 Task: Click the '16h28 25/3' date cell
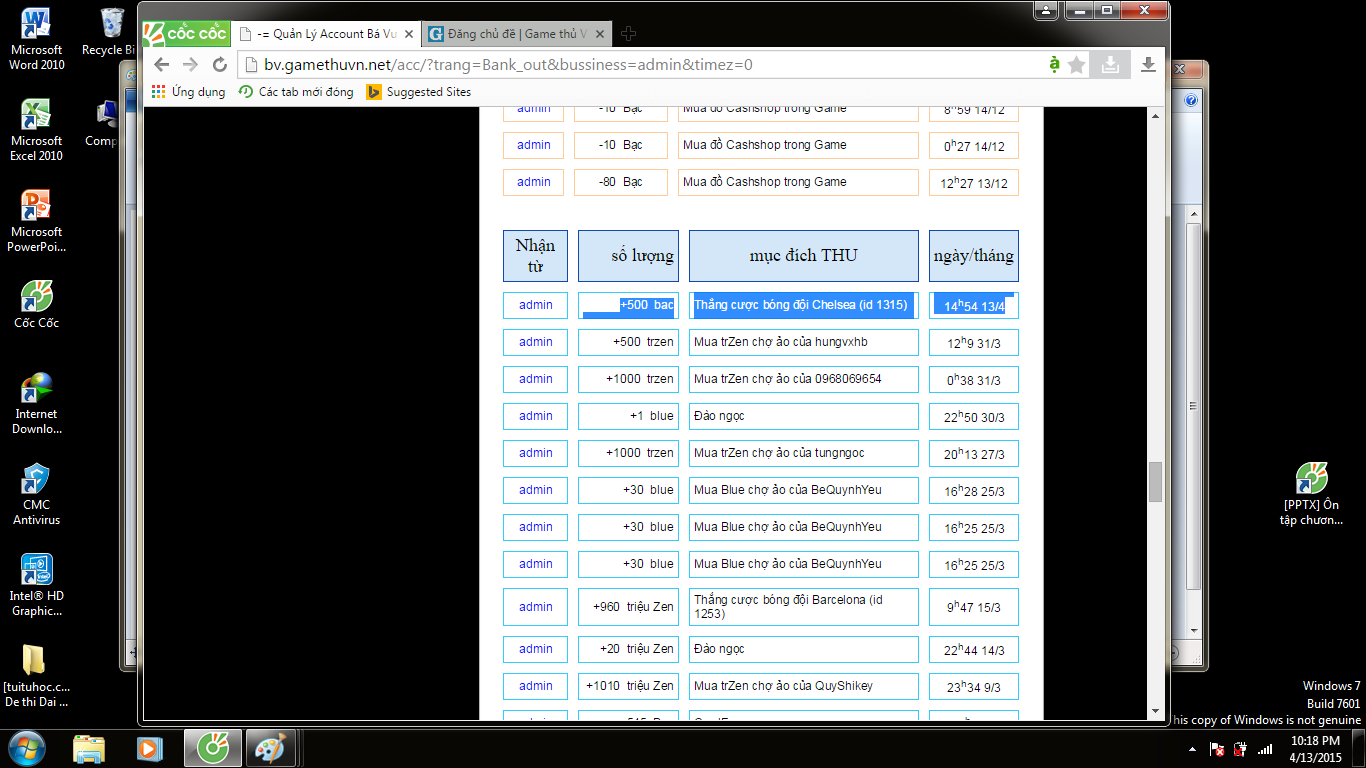pos(974,490)
